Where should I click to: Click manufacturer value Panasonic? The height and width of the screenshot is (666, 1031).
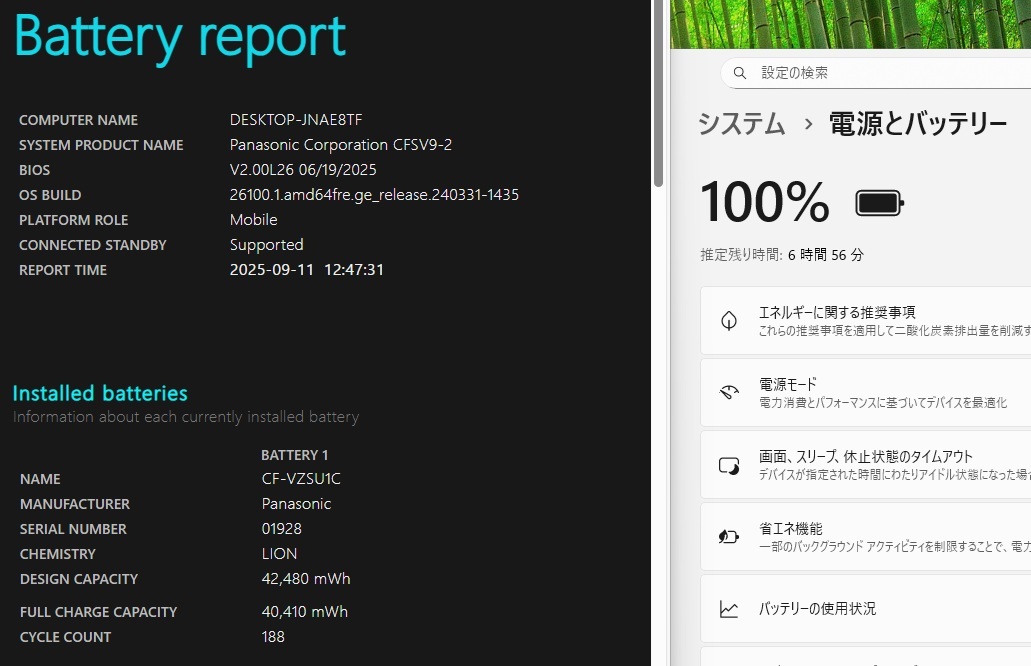pyautogui.click(x=297, y=504)
